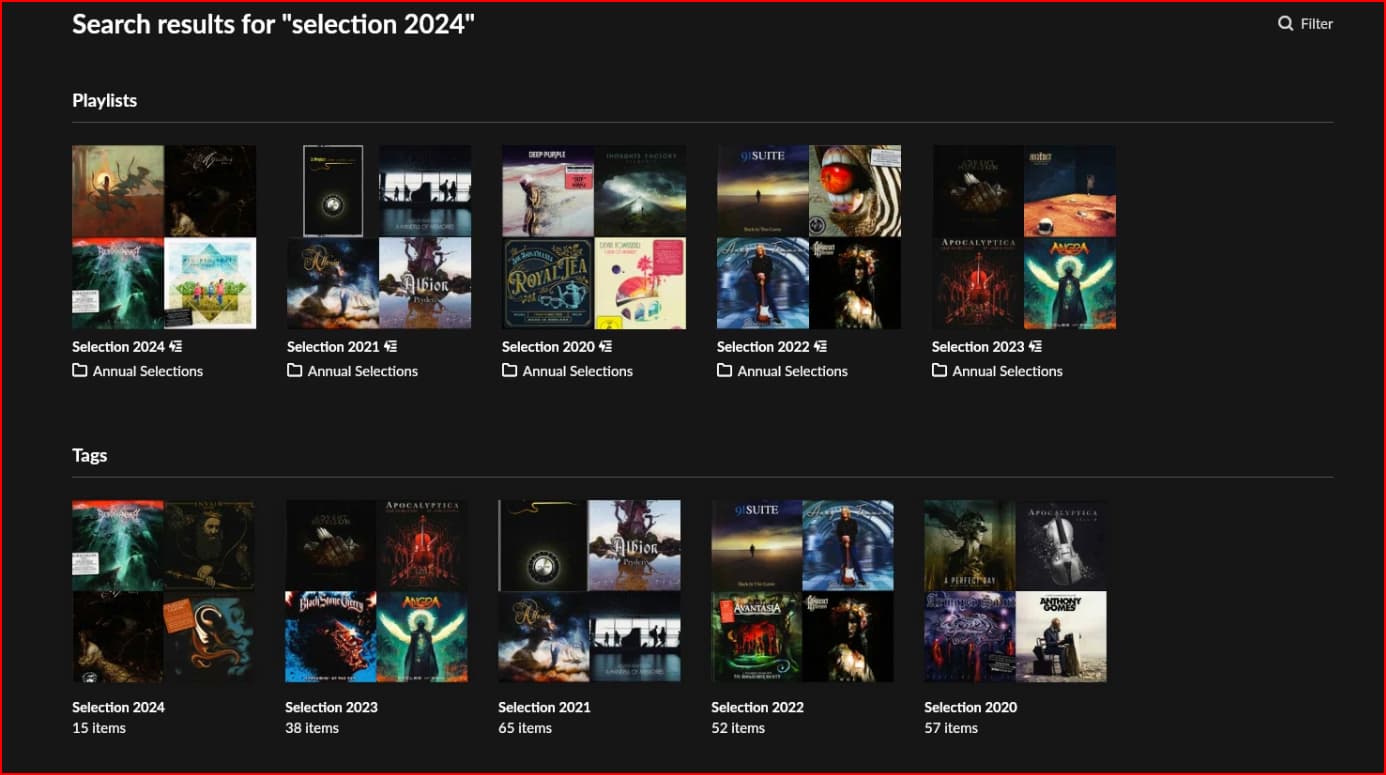Open the Selection 2023 tag cover collage
Viewport: 1386px width, 775px height.
pyautogui.click(x=376, y=591)
